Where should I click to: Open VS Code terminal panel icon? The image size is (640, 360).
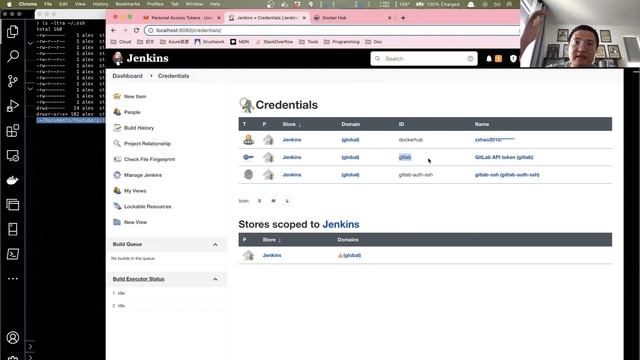point(13,254)
